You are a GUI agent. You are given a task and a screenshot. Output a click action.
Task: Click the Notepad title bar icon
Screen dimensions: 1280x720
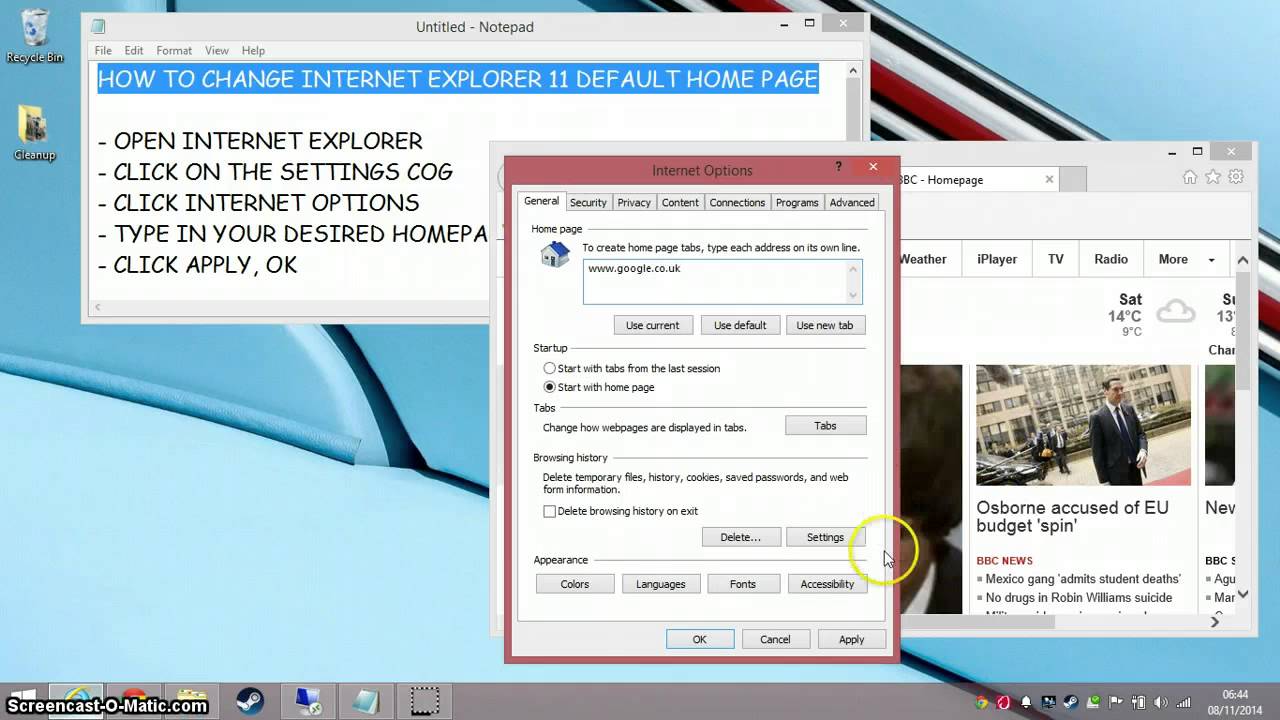[98, 26]
